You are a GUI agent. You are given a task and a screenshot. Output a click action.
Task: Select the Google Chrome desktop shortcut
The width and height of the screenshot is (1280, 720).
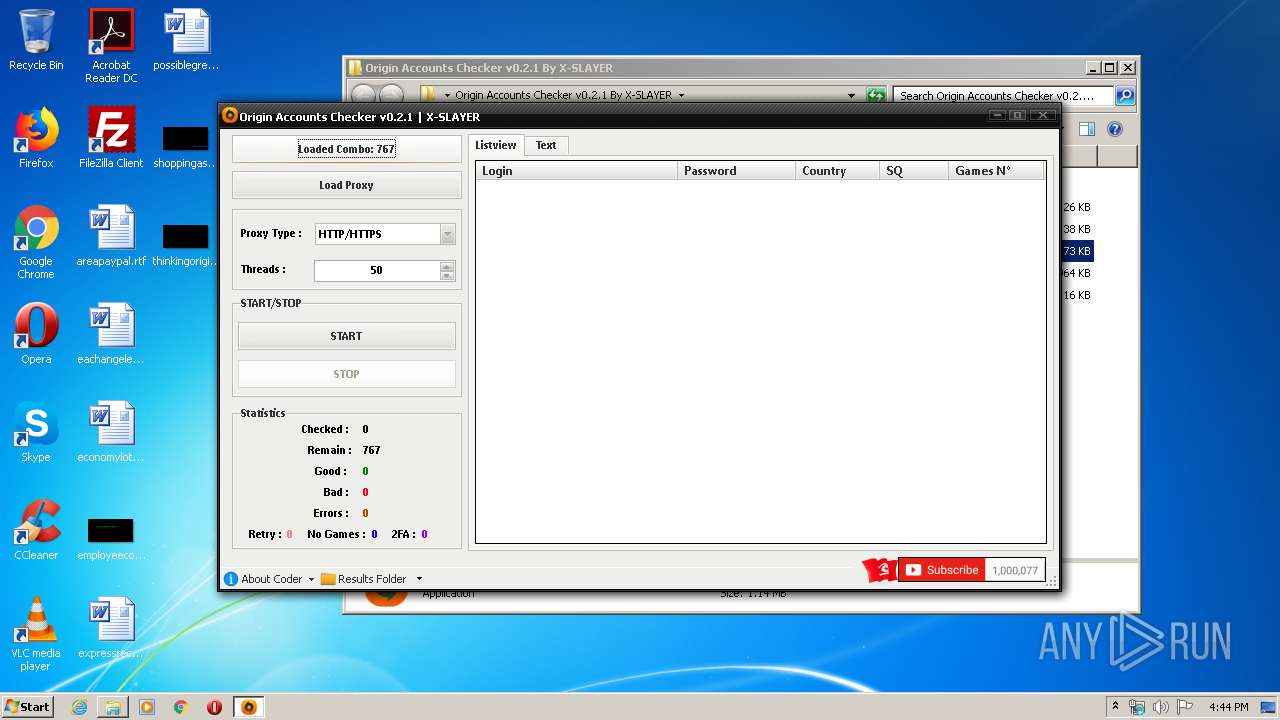pos(36,243)
